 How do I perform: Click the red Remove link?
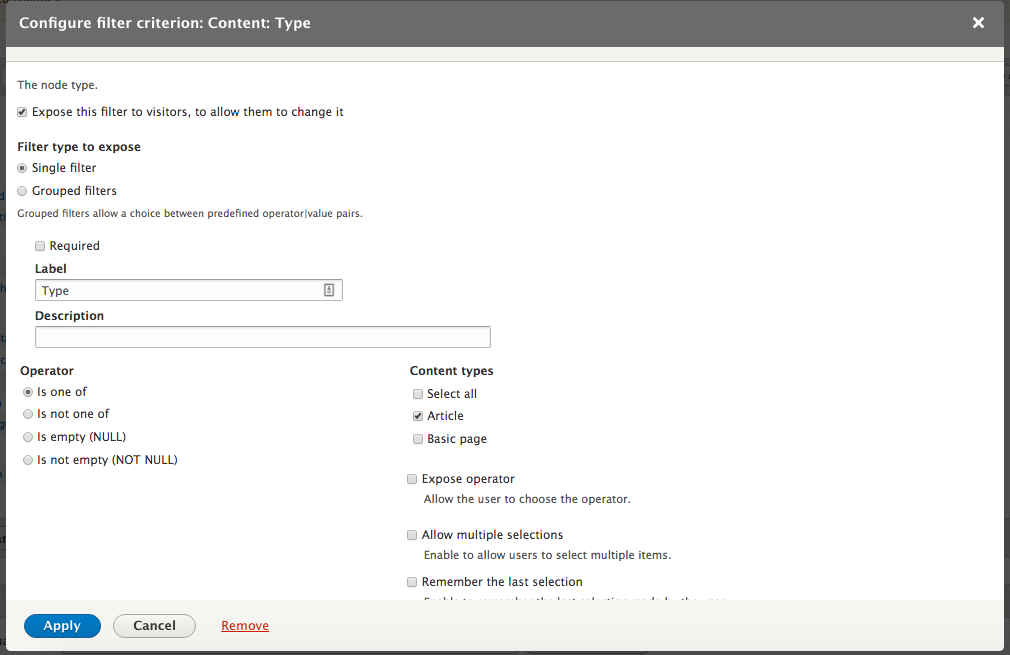coord(245,626)
